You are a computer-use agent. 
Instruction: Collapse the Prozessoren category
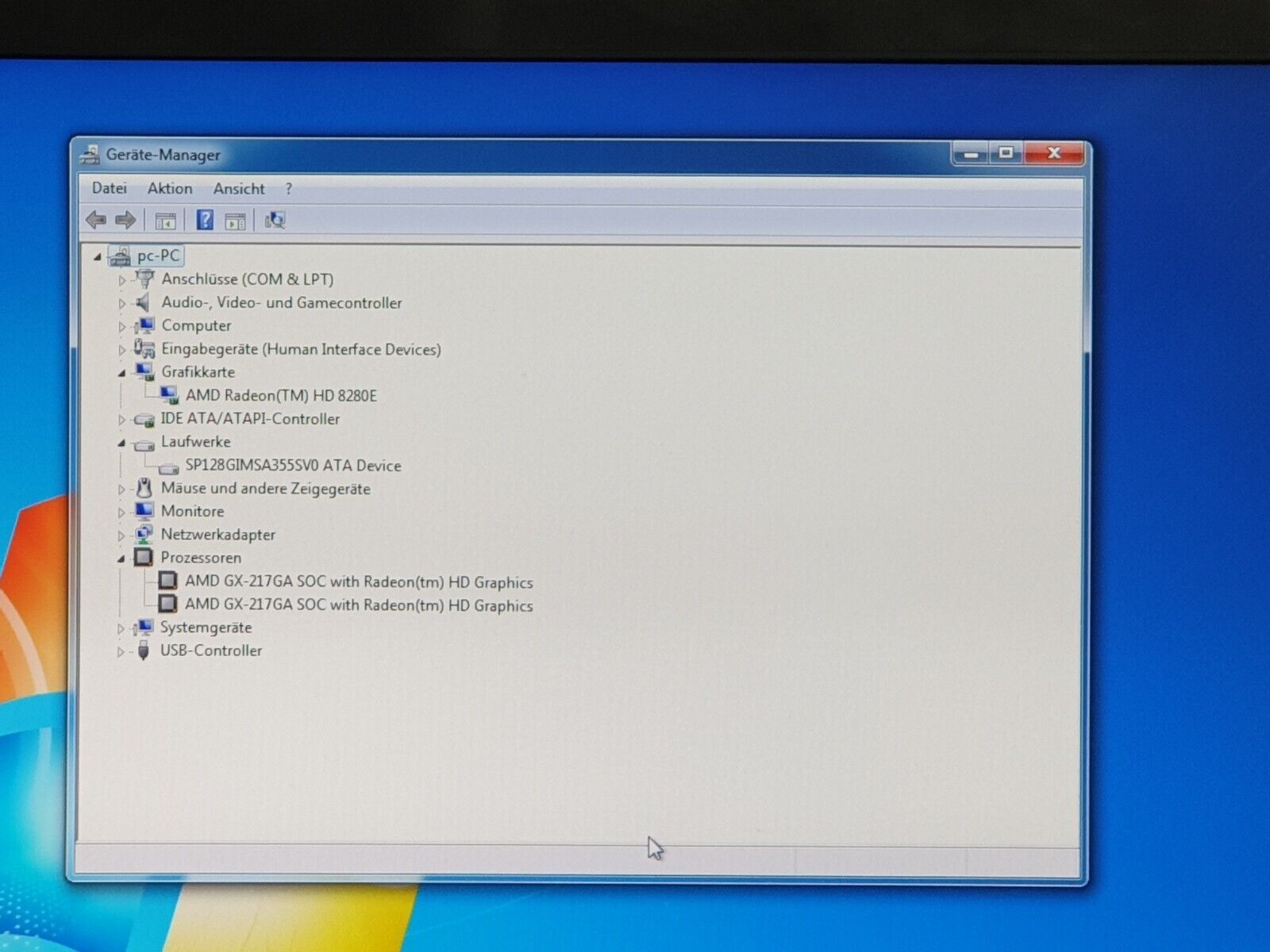coord(121,559)
